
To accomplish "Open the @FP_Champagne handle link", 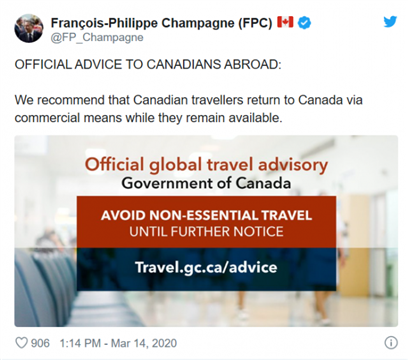I will [97, 37].
